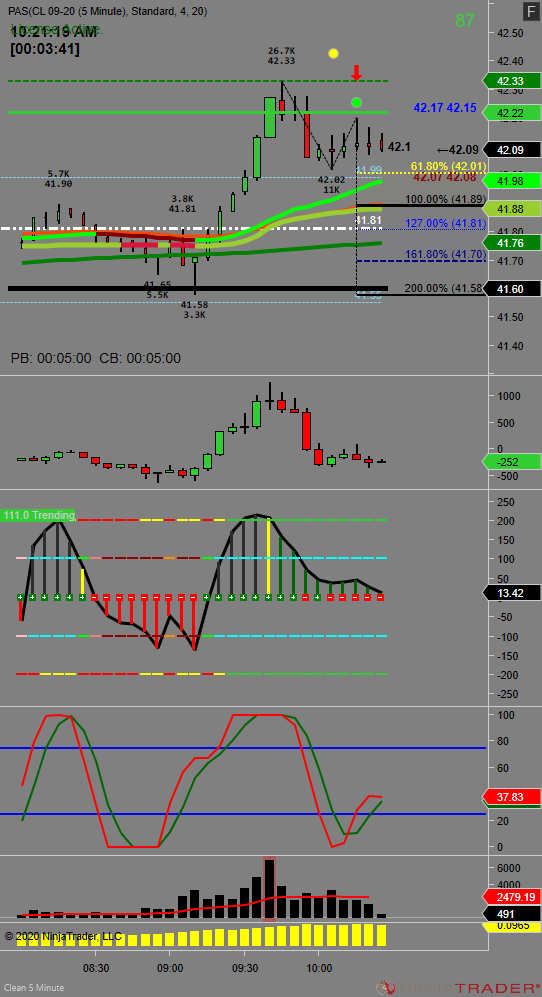Click the [00:03:41] bar countdown timer
Viewport: 542px width, 997px height.
(x=45, y=48)
